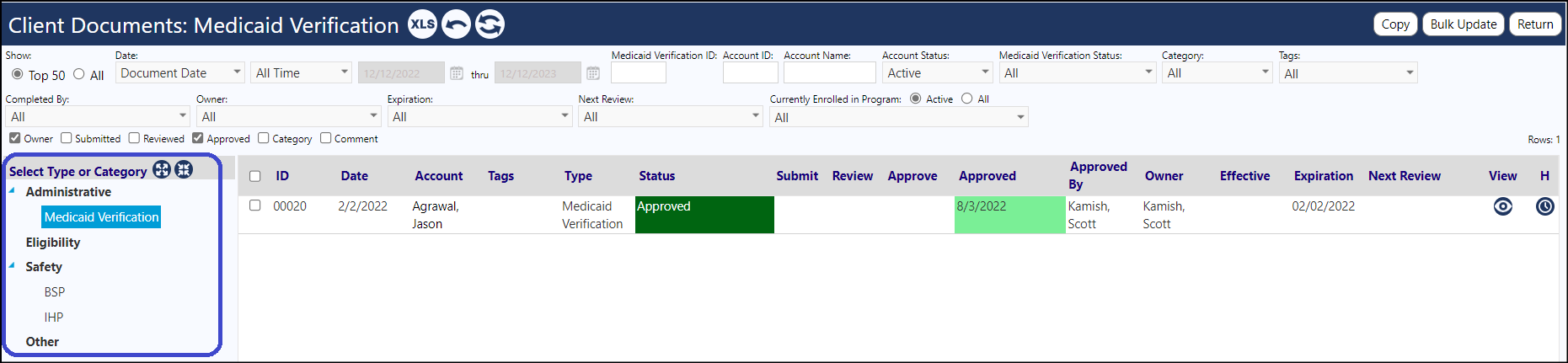Click the Bulk Update button
Viewport: 1568px width, 363px height.
1464,24
